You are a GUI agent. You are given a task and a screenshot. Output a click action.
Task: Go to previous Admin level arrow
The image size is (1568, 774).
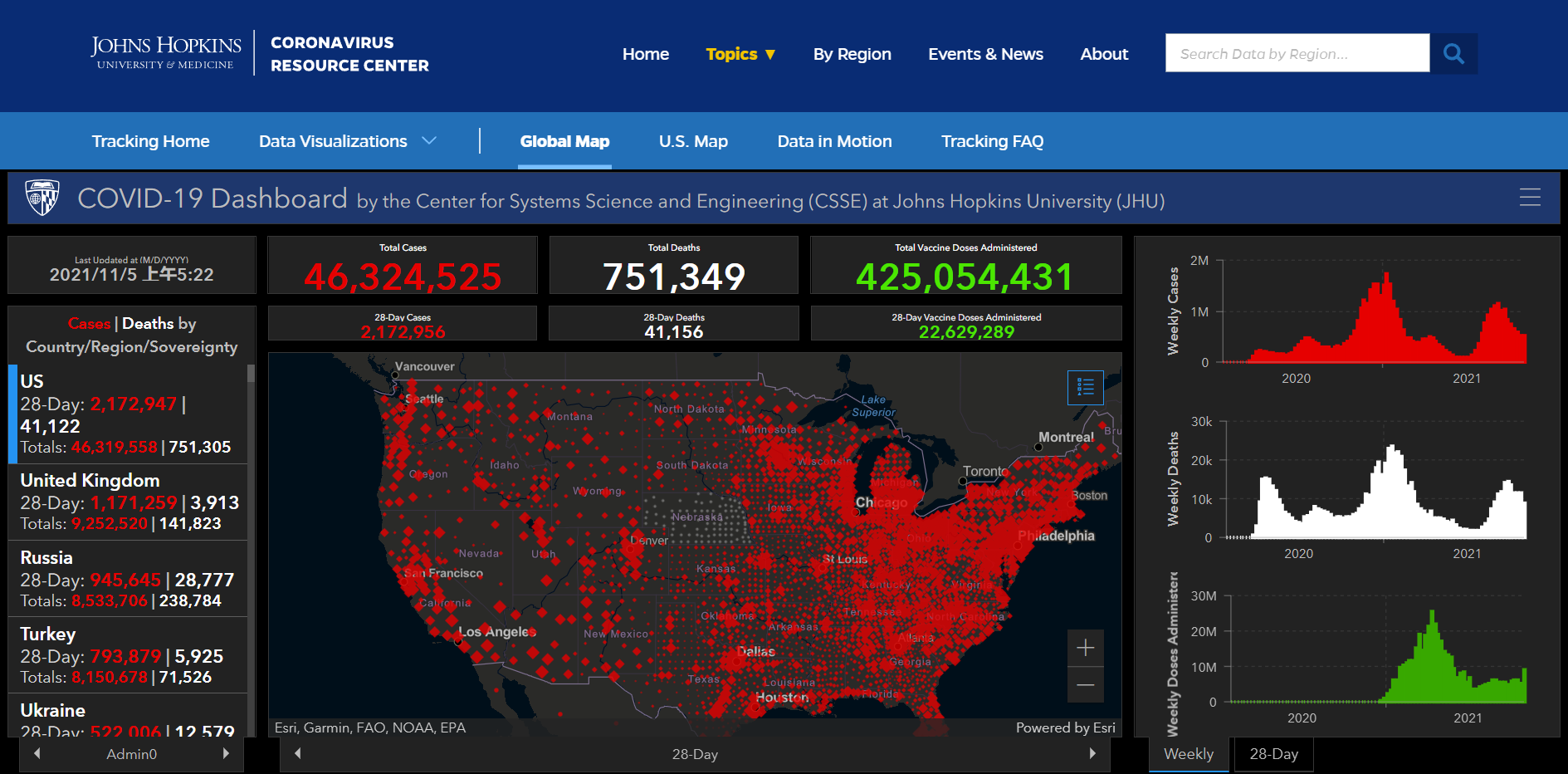[37, 753]
